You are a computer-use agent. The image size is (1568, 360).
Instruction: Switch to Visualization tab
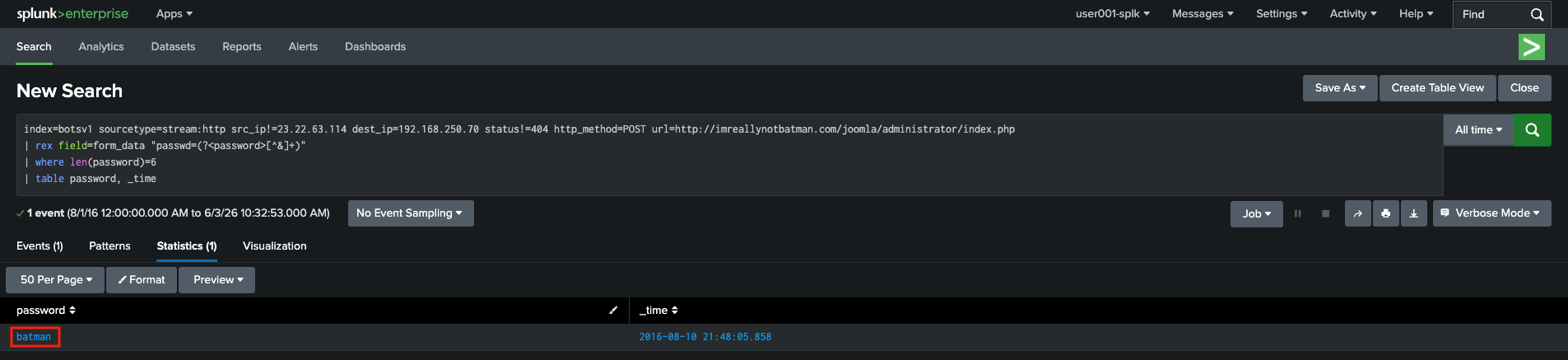coord(275,246)
